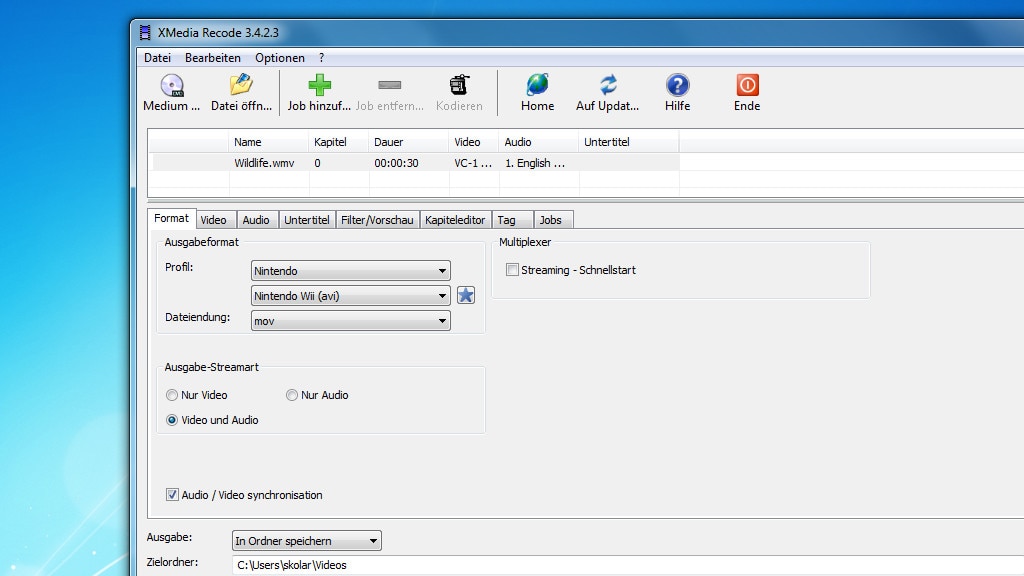Open the Bearbeiten menu

click(212, 58)
